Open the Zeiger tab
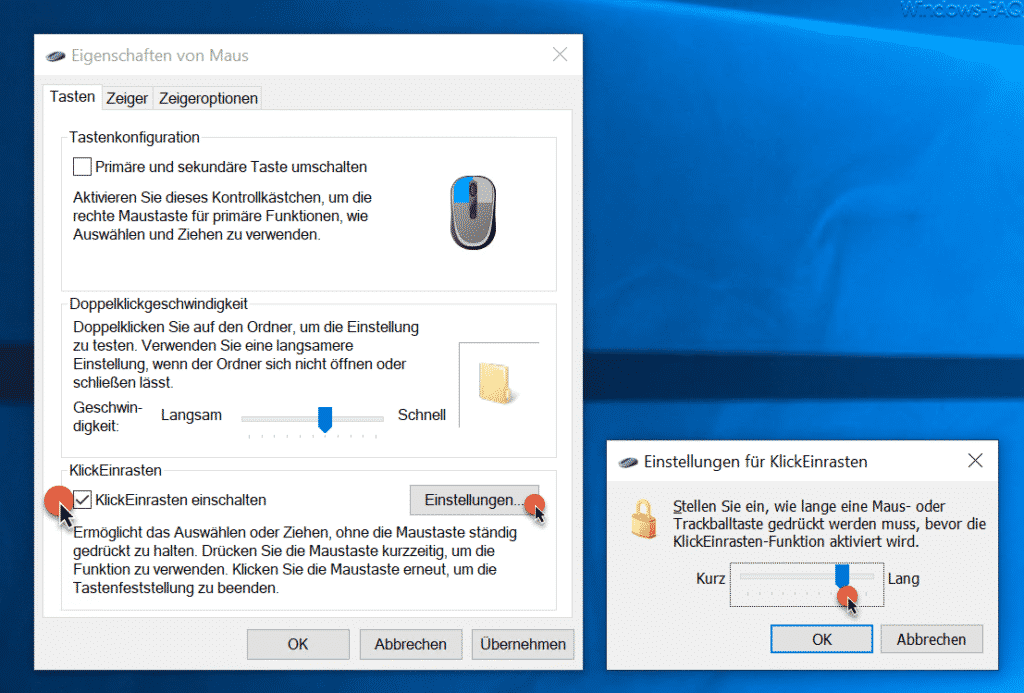 point(127,99)
